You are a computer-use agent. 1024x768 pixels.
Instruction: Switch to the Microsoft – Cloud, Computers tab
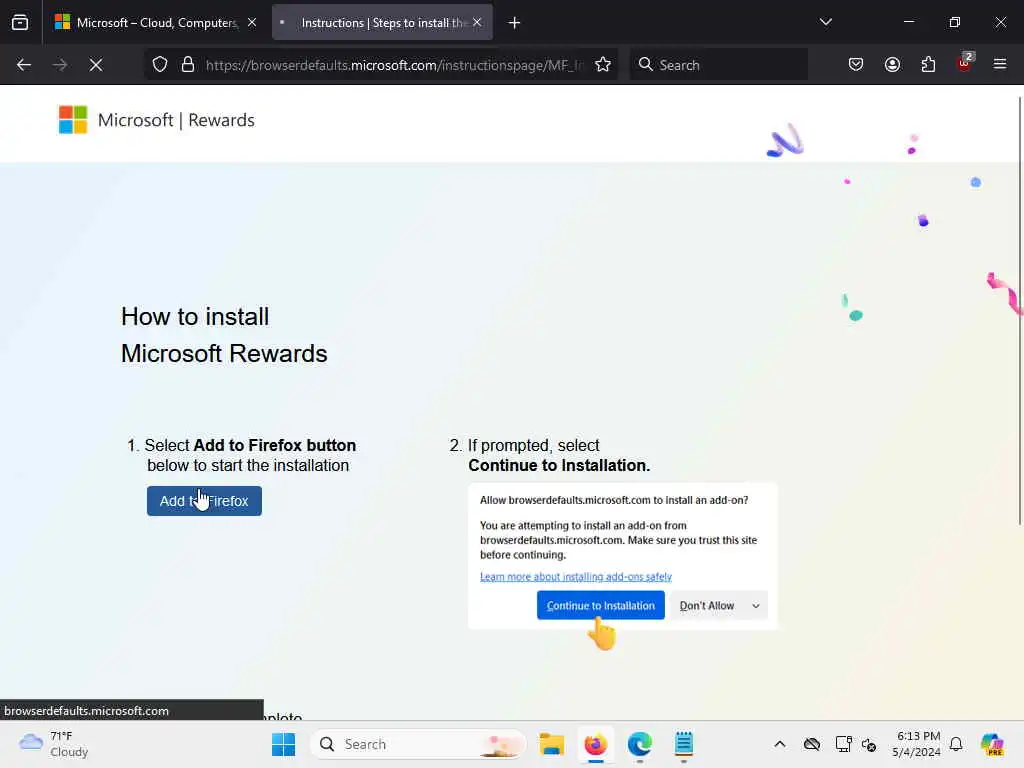[153, 23]
